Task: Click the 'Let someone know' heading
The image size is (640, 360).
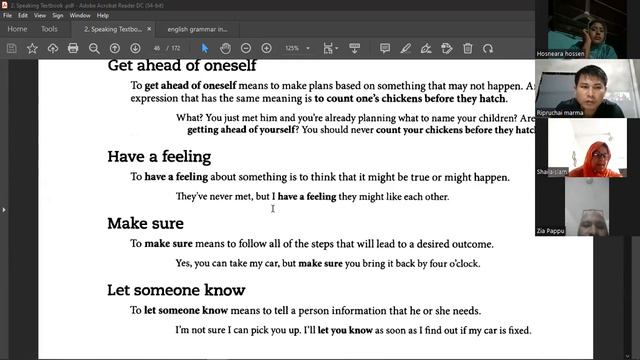Action: (176, 290)
